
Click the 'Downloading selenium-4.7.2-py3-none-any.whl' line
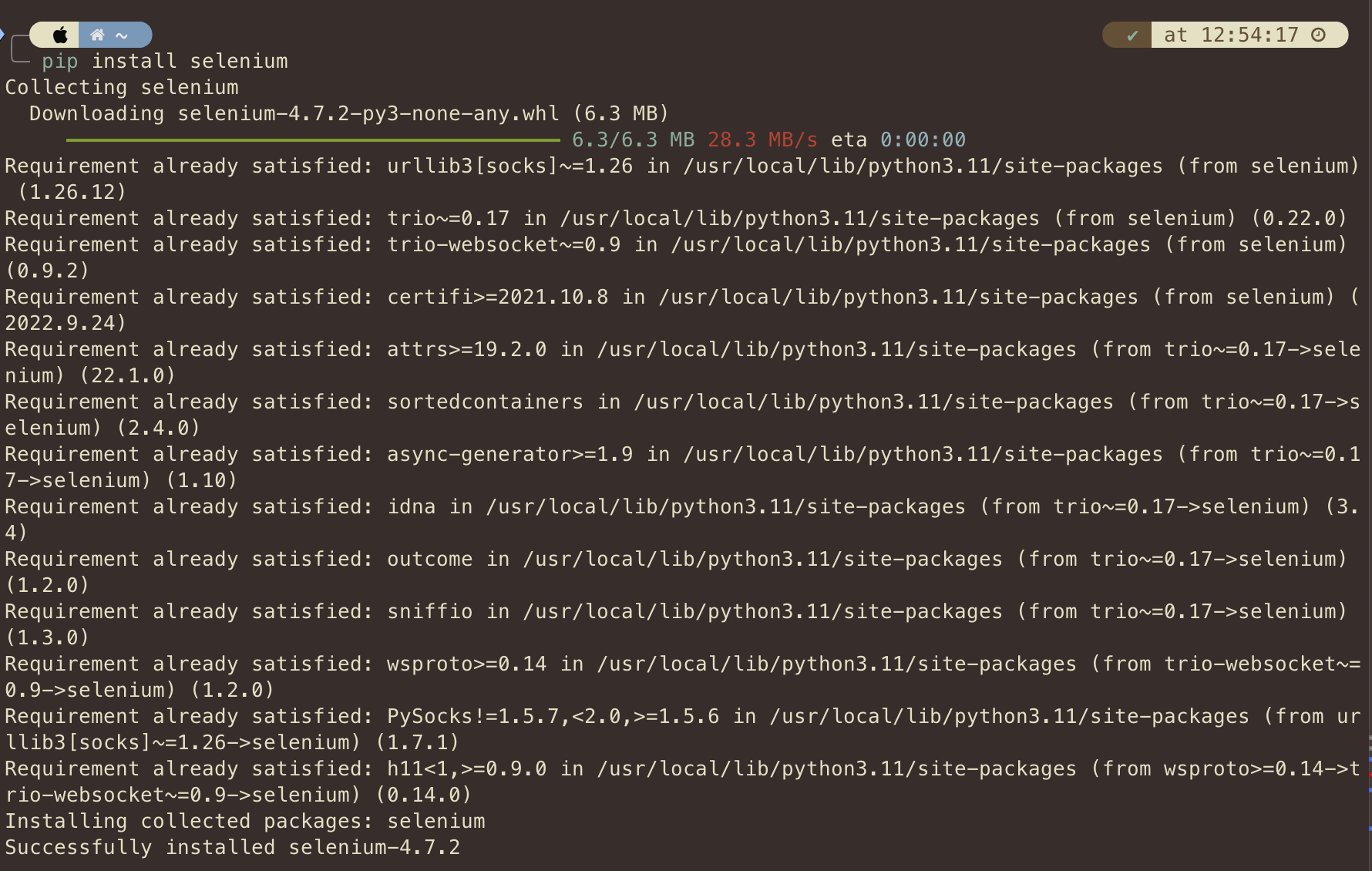[349, 113]
